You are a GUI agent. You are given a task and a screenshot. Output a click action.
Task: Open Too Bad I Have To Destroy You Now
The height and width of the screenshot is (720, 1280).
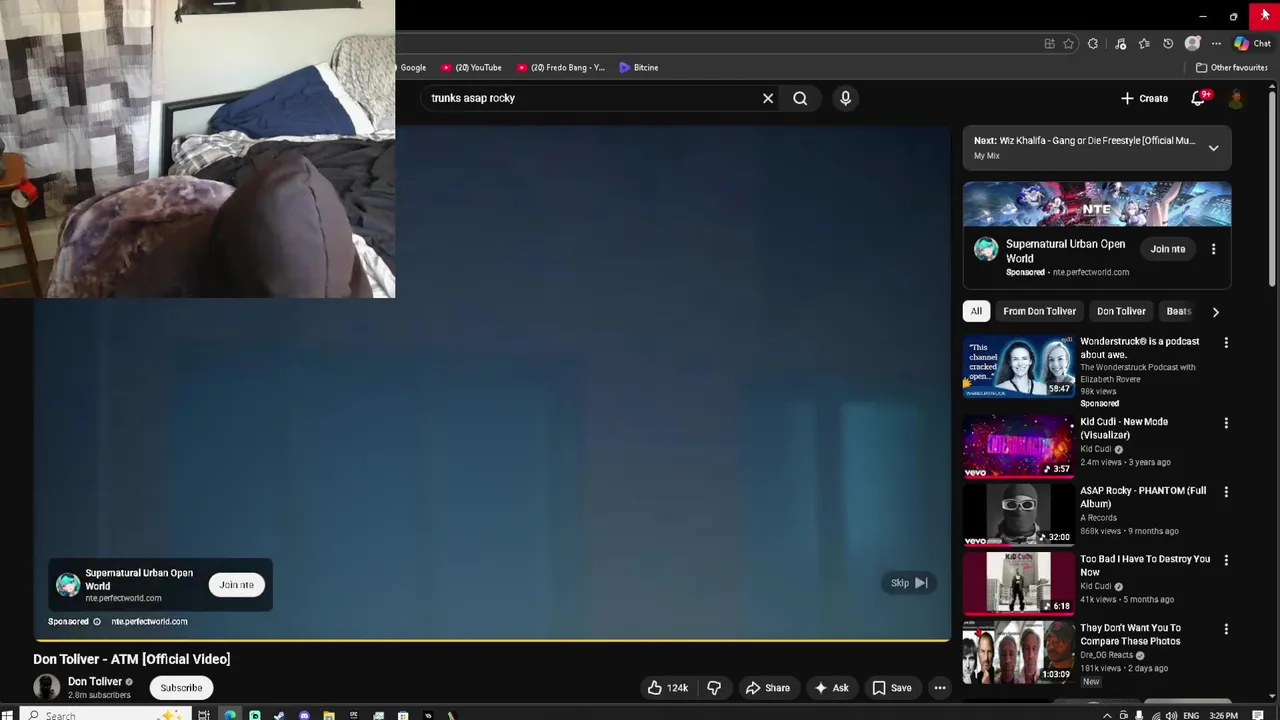1145,565
